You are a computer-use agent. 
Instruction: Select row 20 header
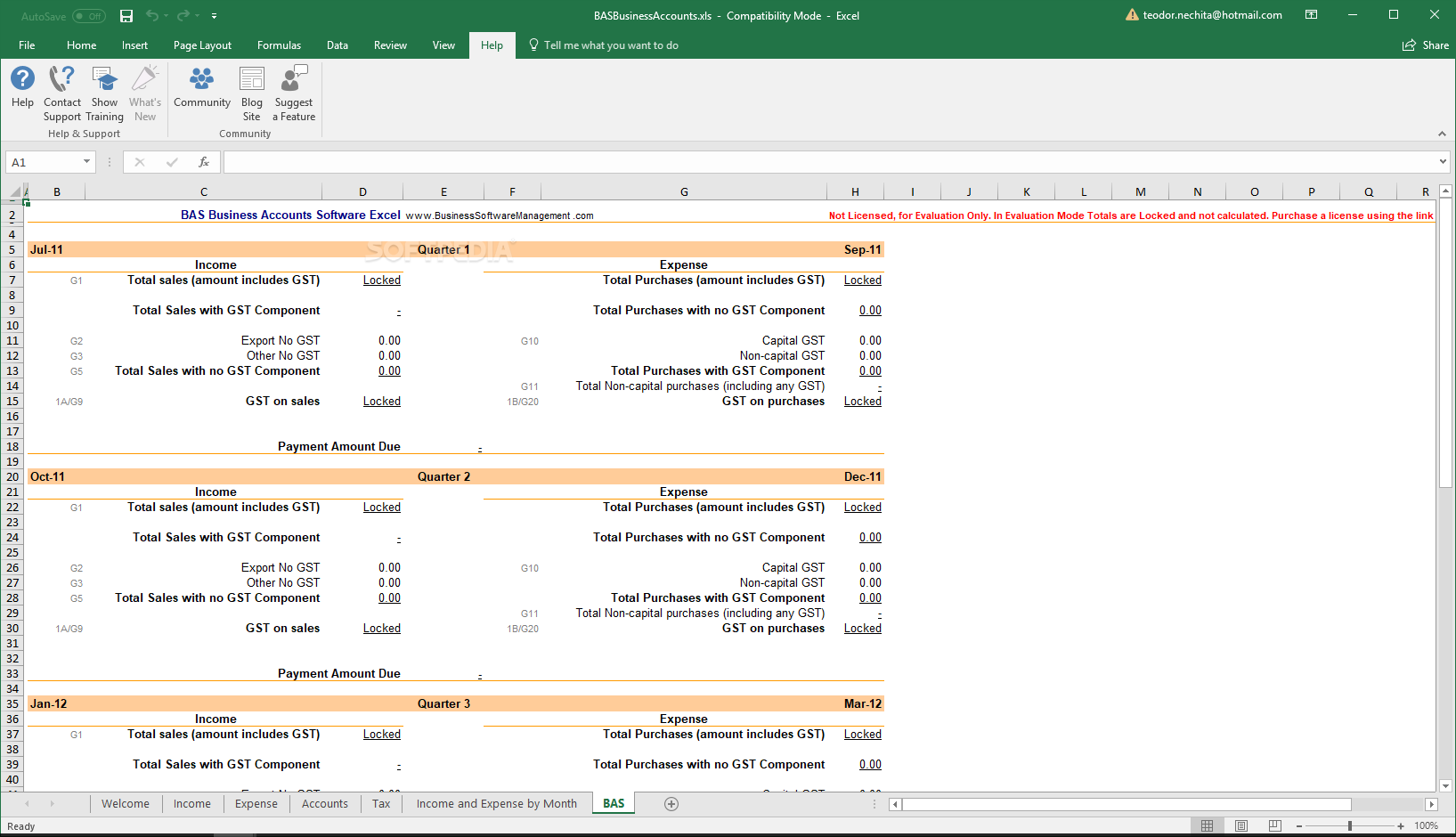[x=12, y=477]
